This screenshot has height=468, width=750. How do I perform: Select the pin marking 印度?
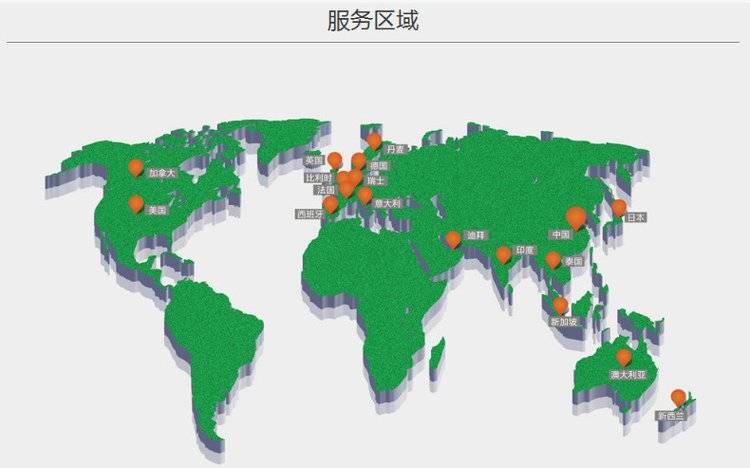(x=504, y=254)
